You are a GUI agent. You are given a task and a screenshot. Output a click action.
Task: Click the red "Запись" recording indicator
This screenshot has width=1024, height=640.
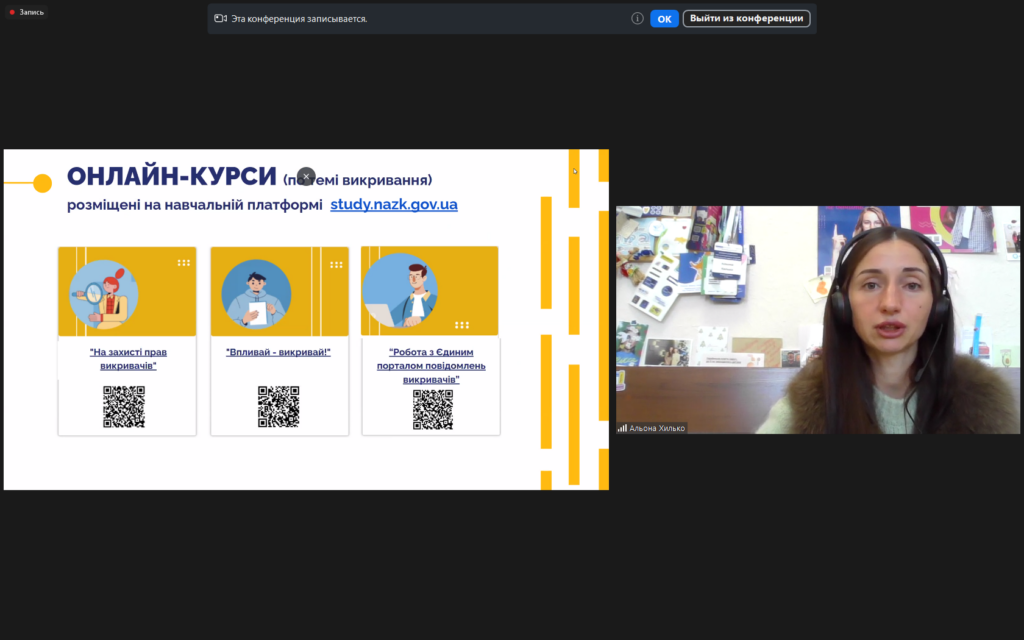coord(27,12)
